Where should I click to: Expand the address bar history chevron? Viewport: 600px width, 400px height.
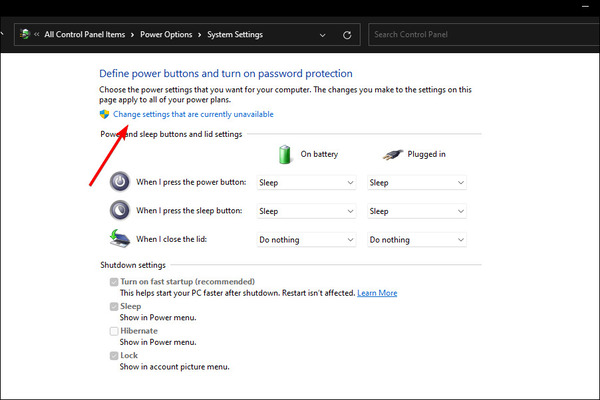323,35
